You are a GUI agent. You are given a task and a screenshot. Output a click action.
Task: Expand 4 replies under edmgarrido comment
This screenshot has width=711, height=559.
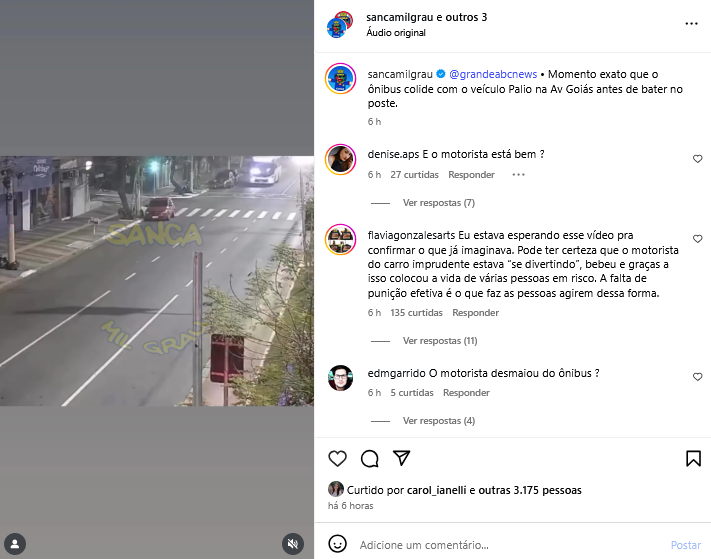[438, 421]
